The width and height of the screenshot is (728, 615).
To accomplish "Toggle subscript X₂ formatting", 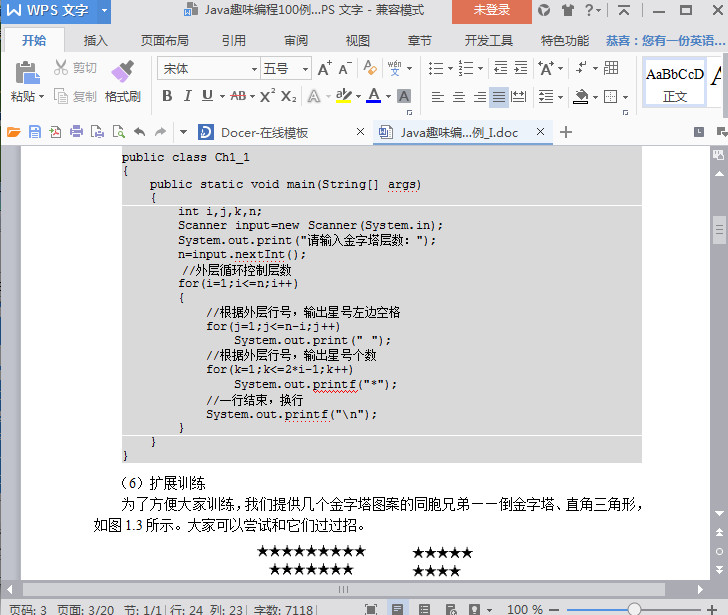I will [x=288, y=97].
